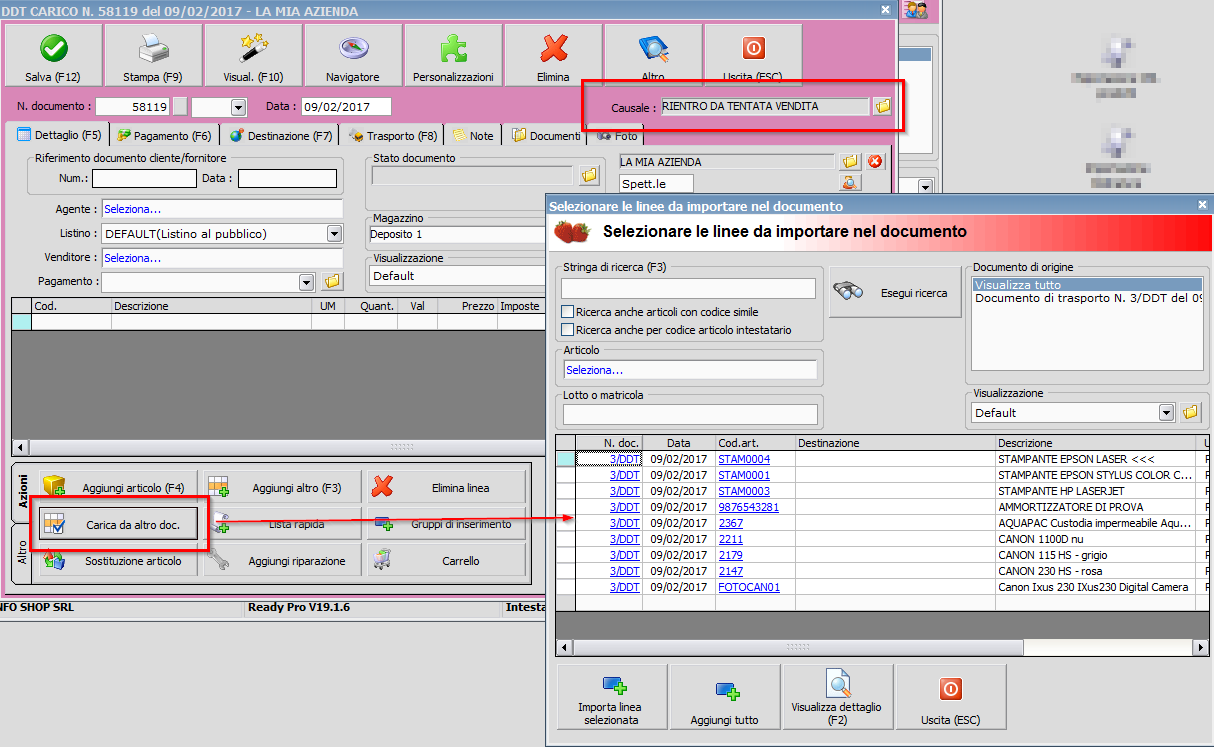Open the Navigatore compass button
Image resolution: width=1214 pixels, height=747 pixels.
tap(353, 55)
